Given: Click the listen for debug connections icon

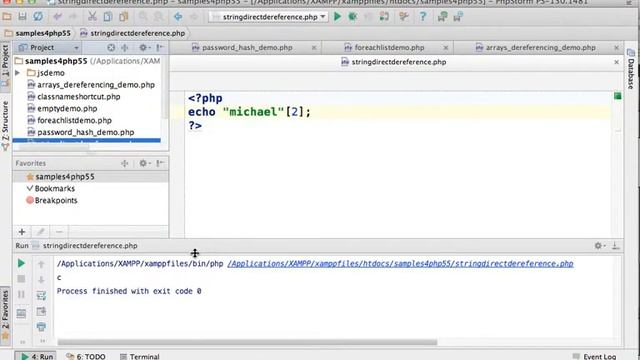Looking at the screenshot, I should pos(384,17).
